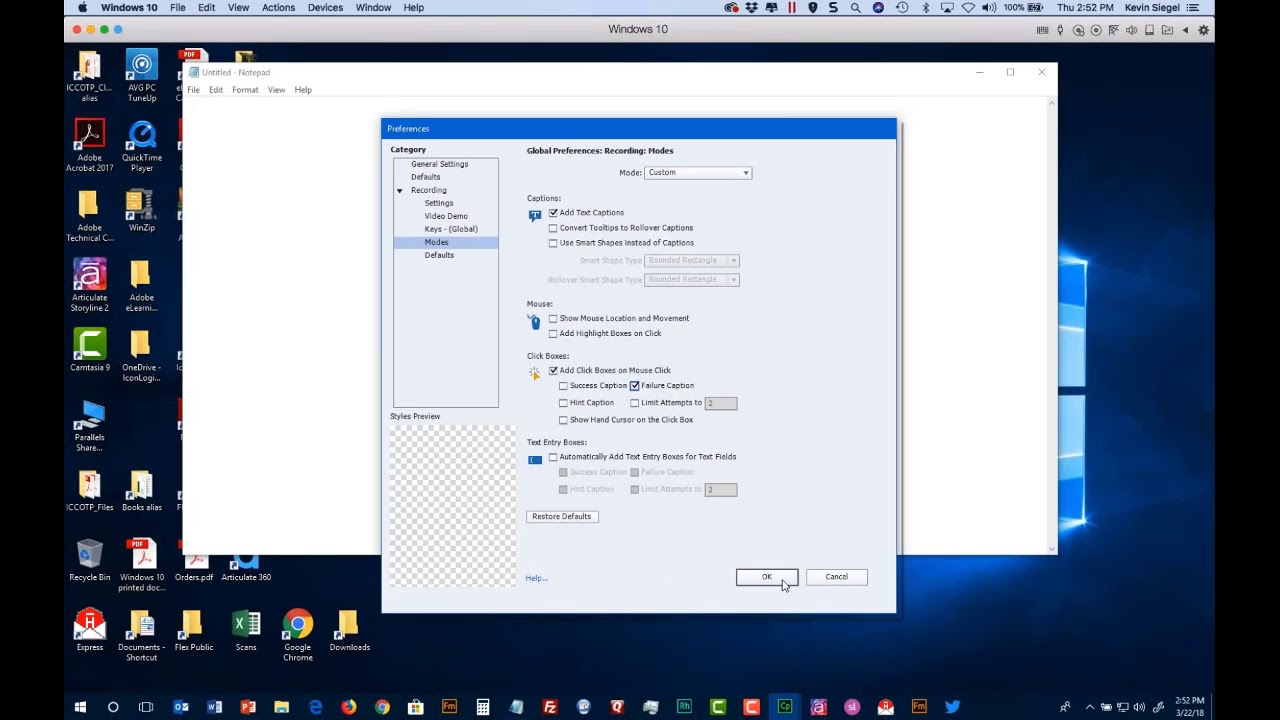Click Notepad's vertical scrollbar

(1051, 325)
